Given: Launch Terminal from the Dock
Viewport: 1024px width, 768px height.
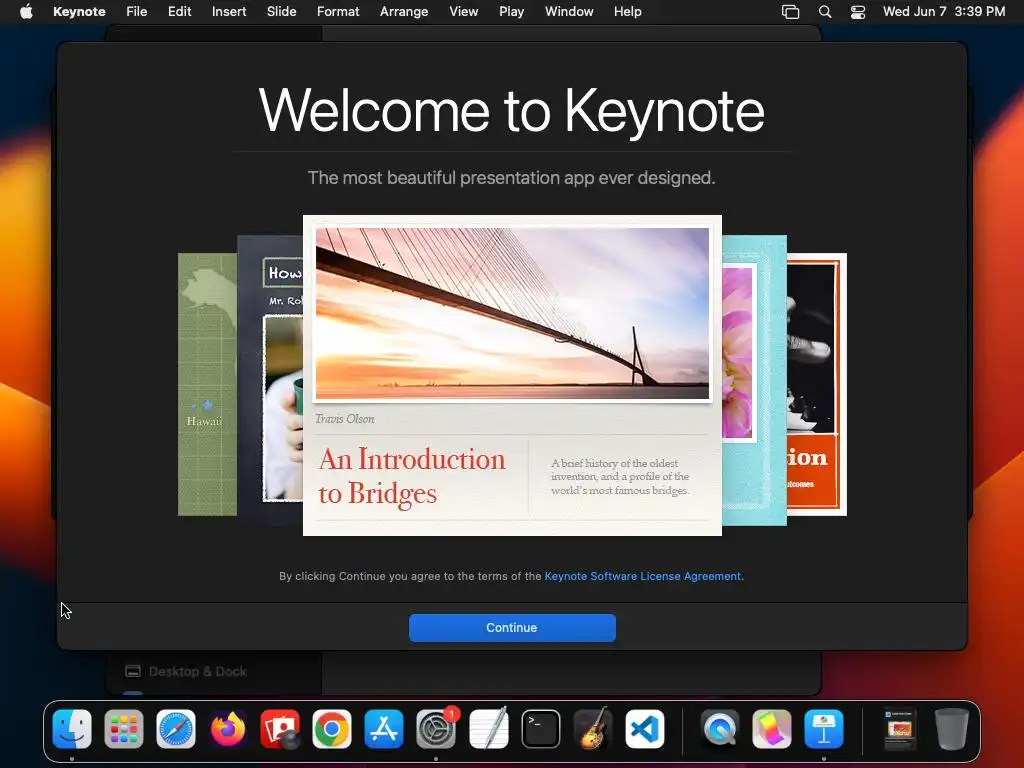Looking at the screenshot, I should 541,729.
